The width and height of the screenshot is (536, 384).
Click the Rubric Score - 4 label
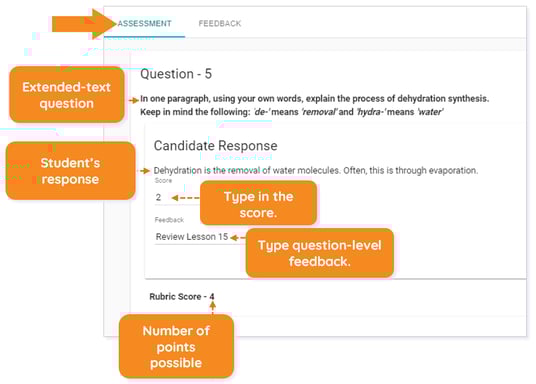(182, 296)
